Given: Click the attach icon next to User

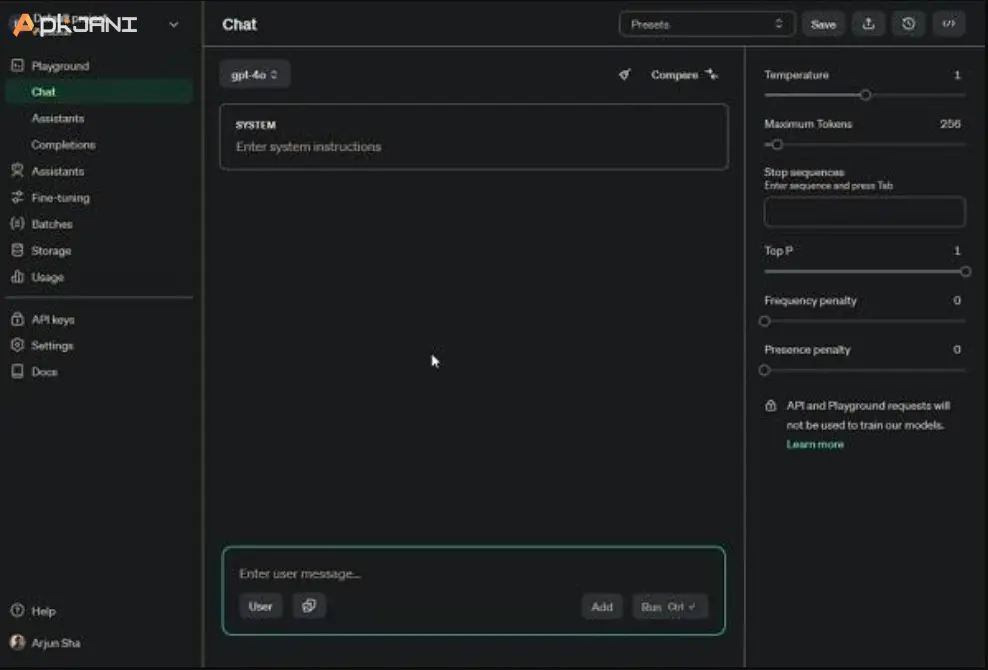Looking at the screenshot, I should point(309,606).
